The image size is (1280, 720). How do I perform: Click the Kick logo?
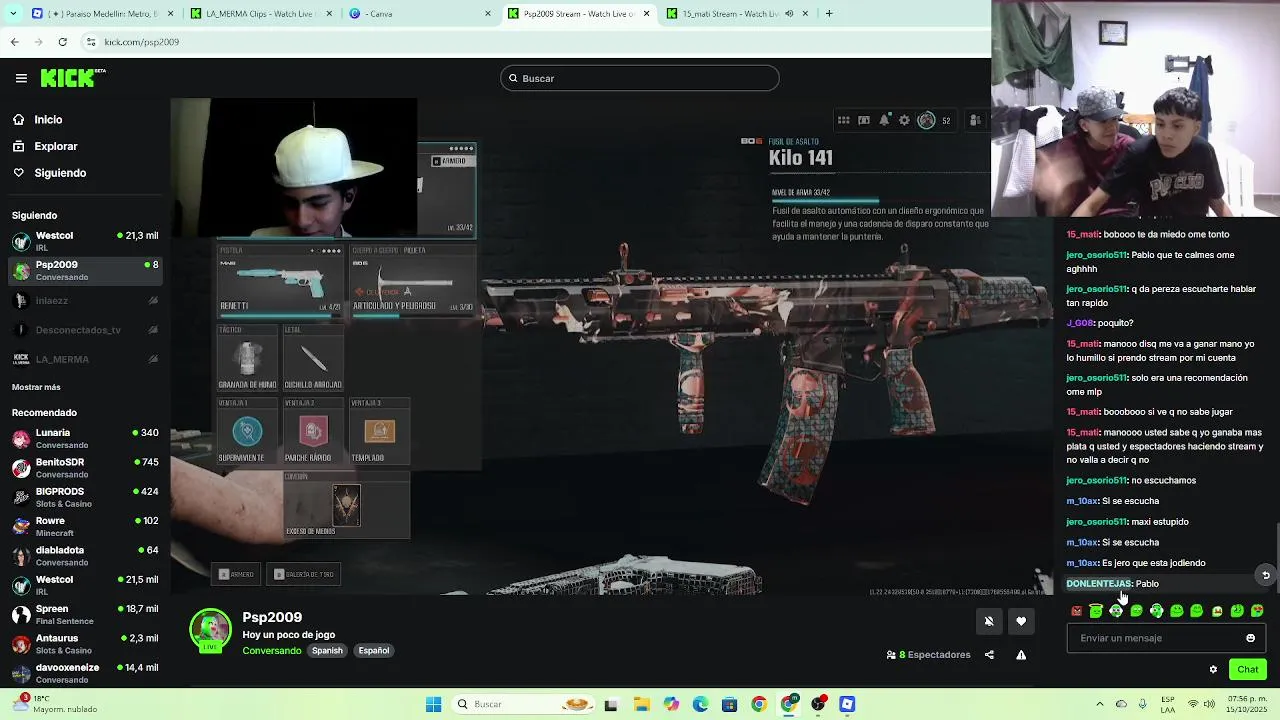coord(72,78)
